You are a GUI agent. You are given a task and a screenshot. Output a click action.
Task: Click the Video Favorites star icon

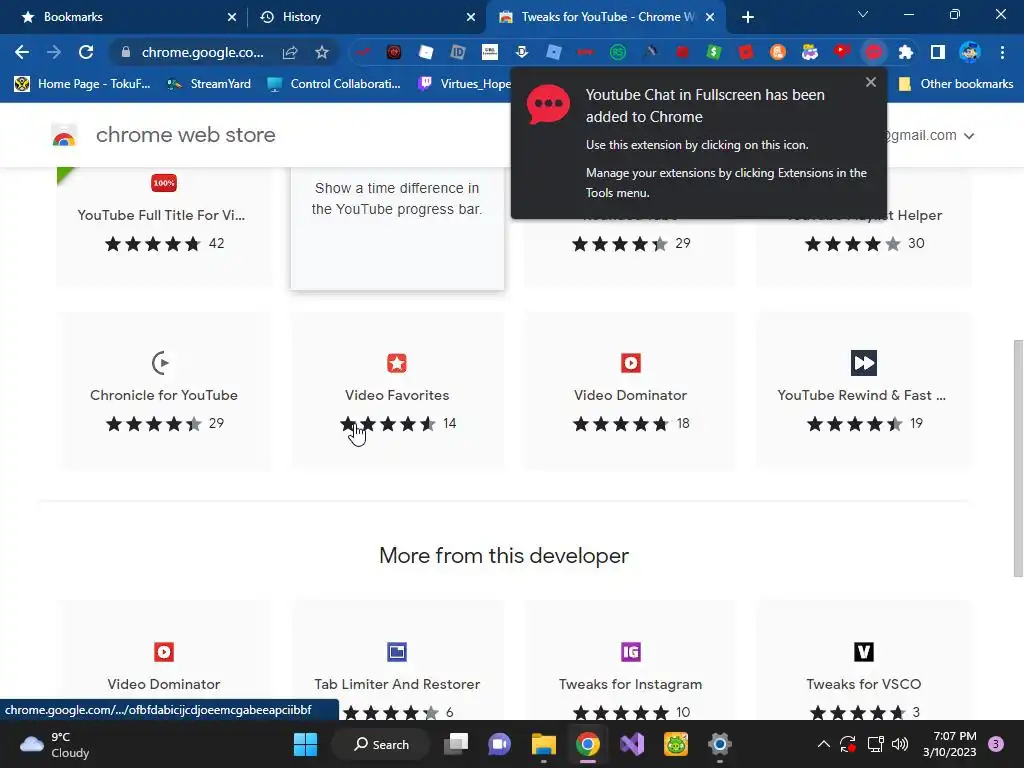[397, 363]
